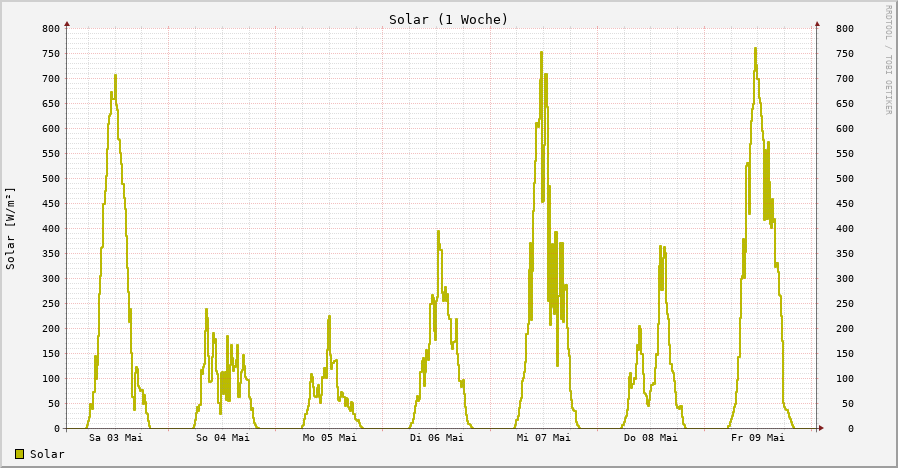Click the left axis value 650

pos(51,104)
